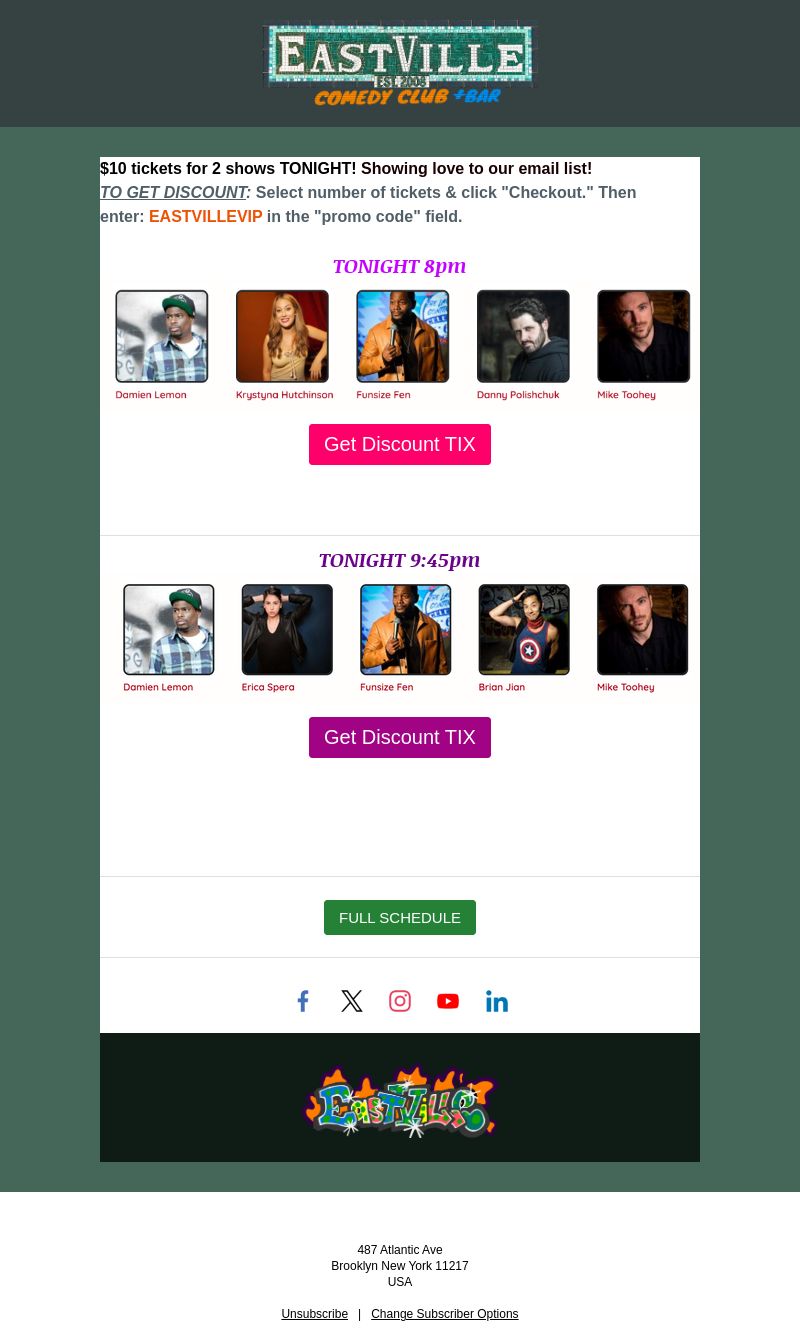Open the Full Schedule button
800x1339 pixels.
[x=400, y=917]
